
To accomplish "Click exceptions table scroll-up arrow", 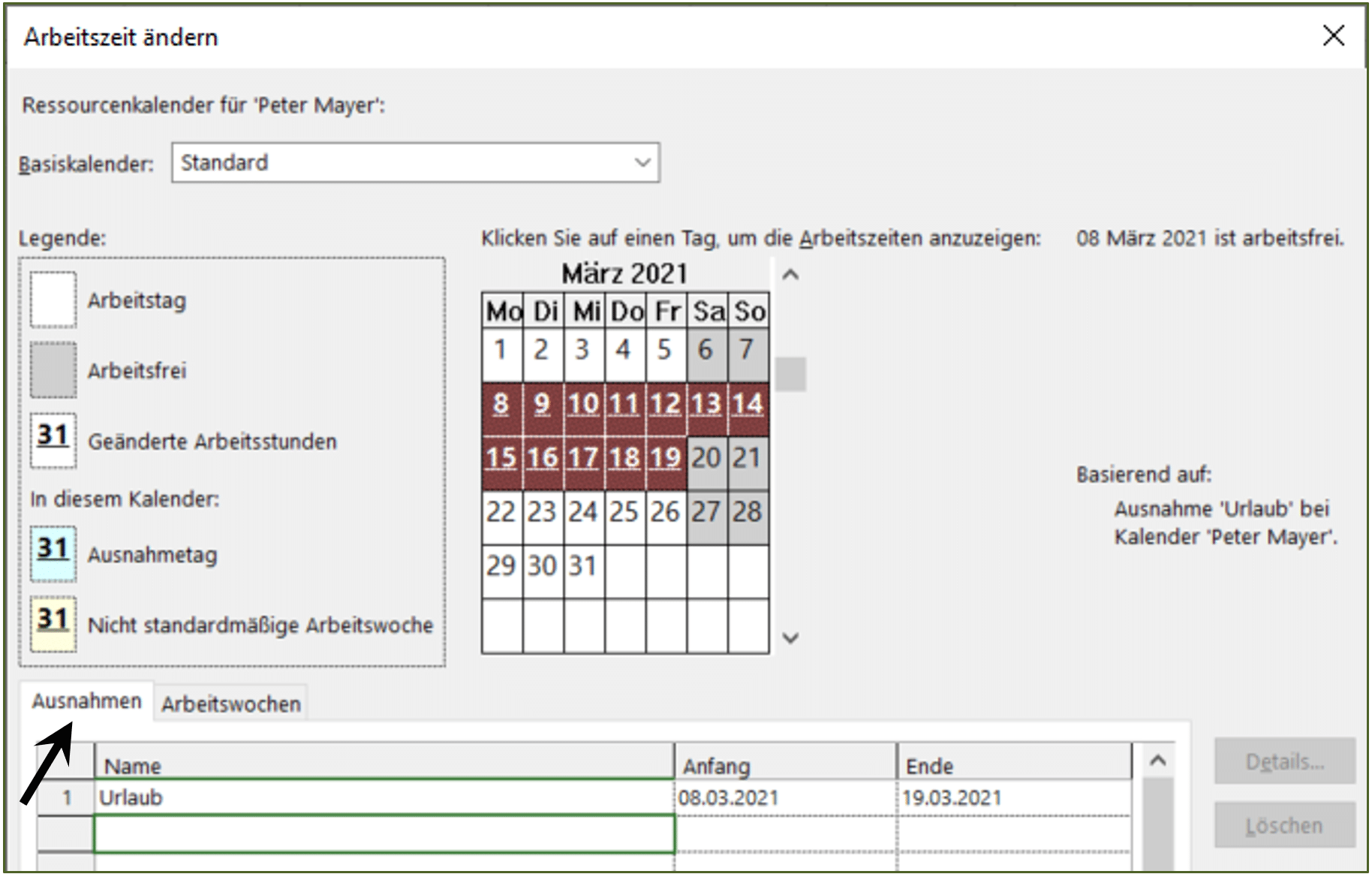I will [1157, 761].
